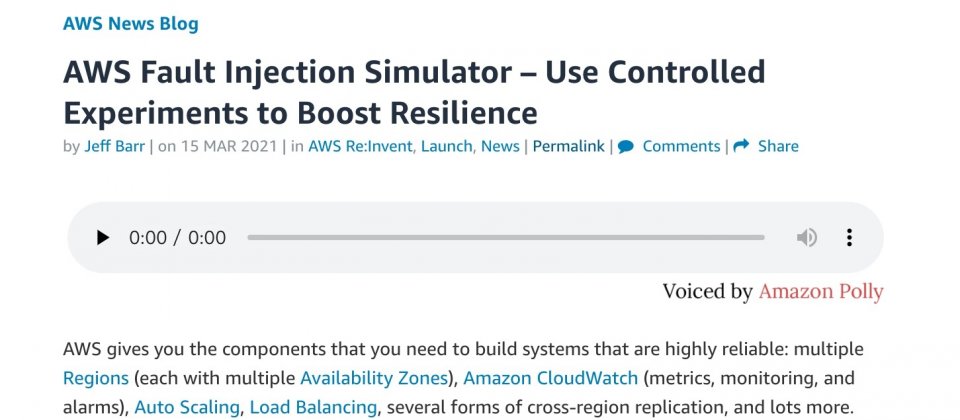
Task: Jump to the Comments section link
Action: tap(681, 146)
